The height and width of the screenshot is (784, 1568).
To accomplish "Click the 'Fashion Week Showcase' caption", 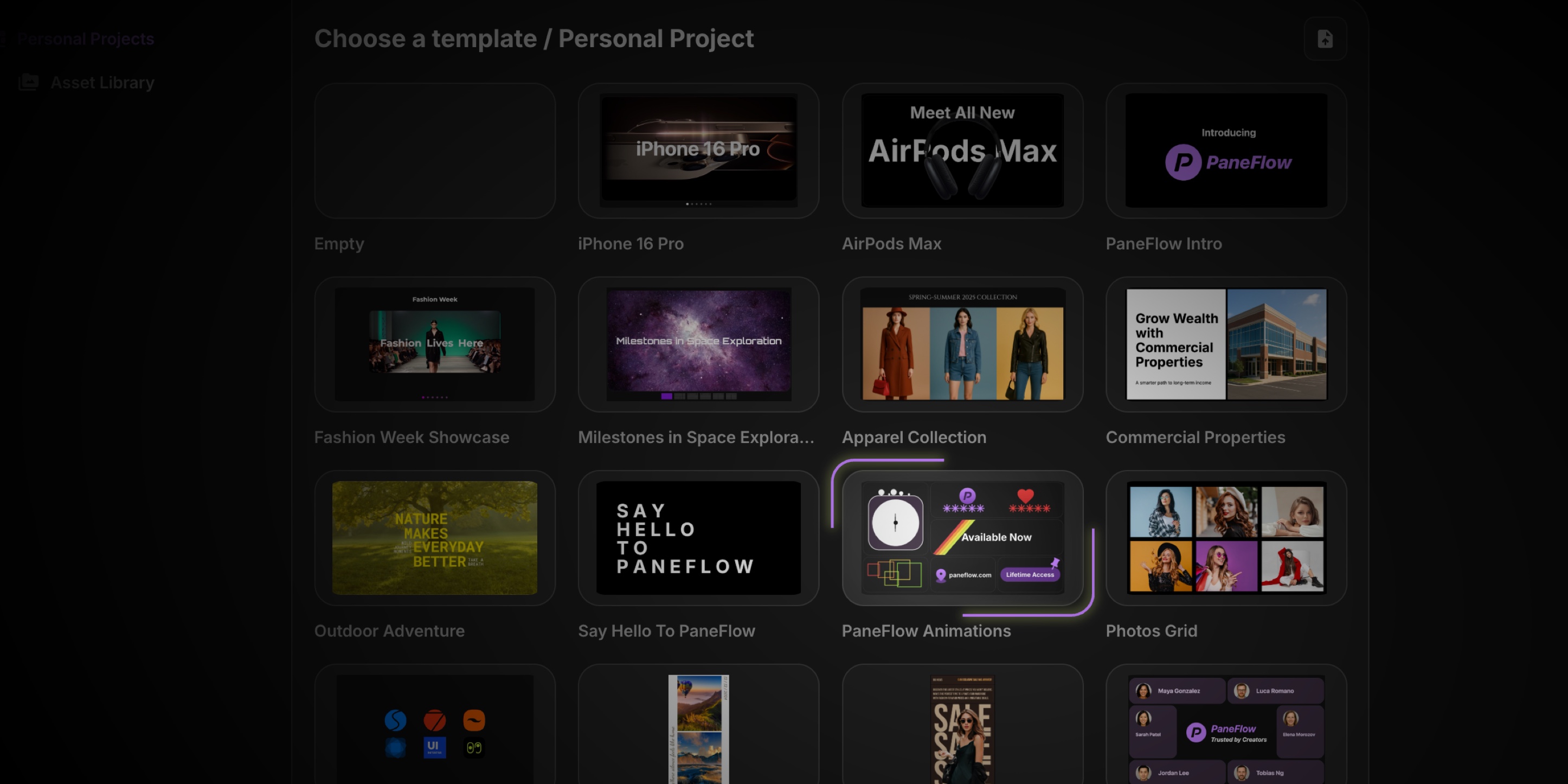I will pos(412,438).
